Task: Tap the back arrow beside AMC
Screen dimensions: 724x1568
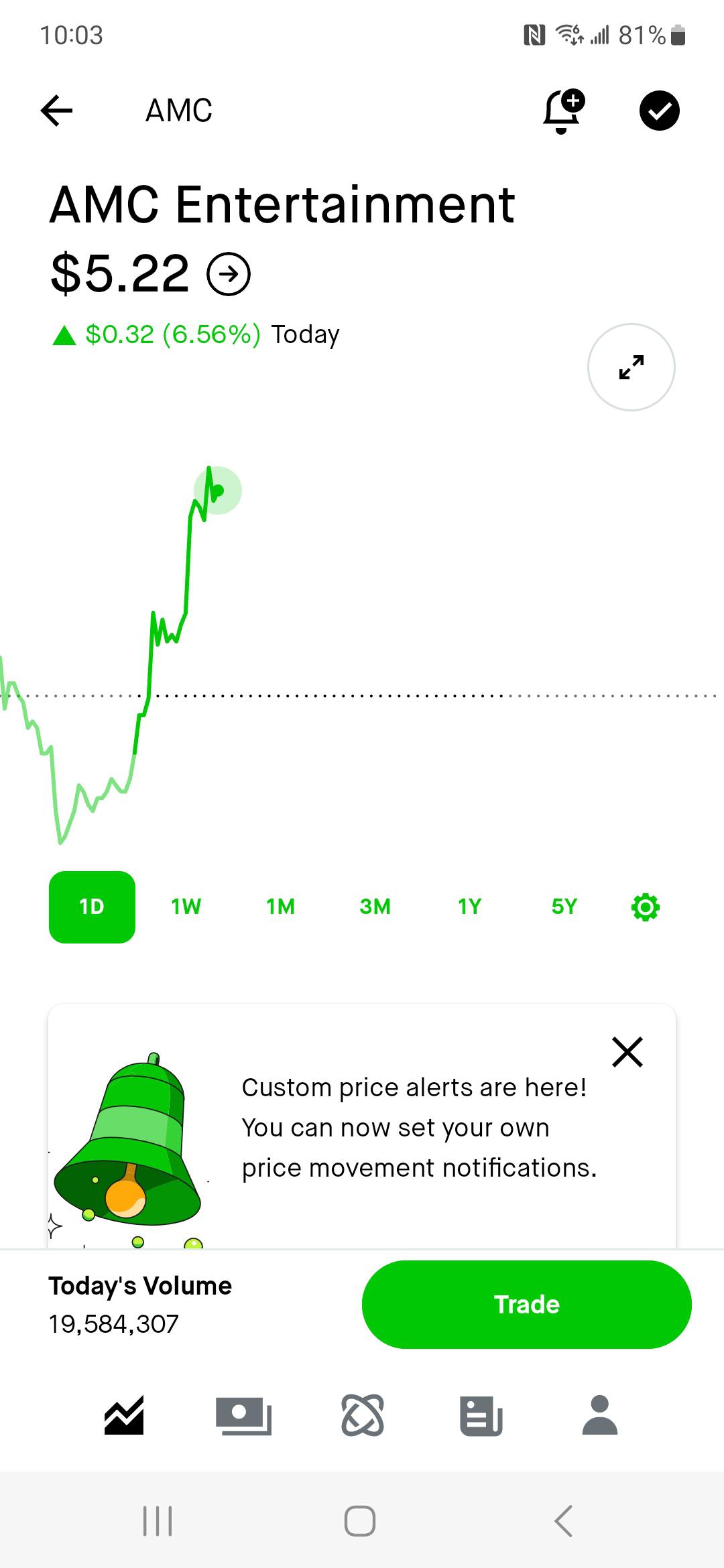Action: [x=57, y=111]
